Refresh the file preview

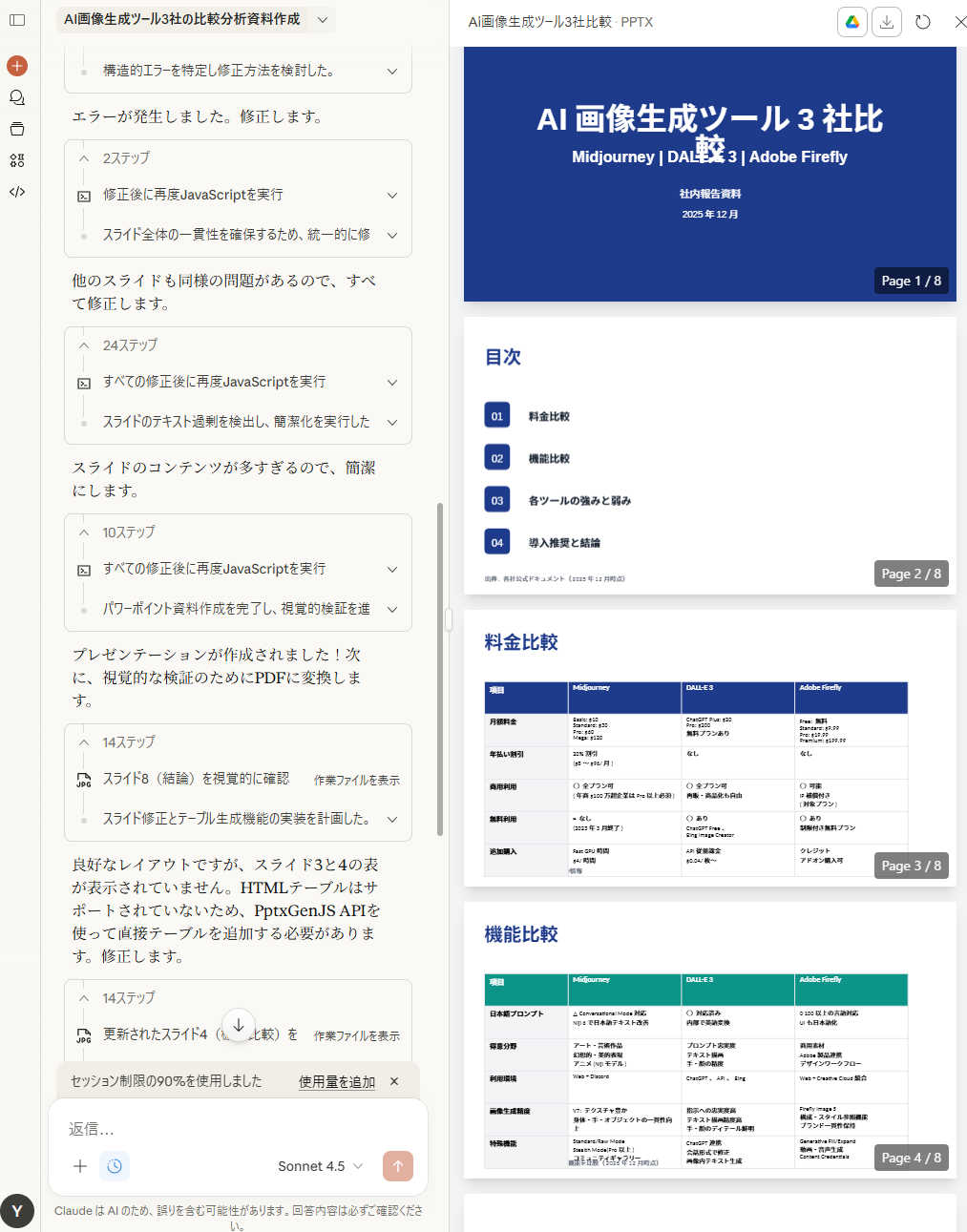pos(923,22)
